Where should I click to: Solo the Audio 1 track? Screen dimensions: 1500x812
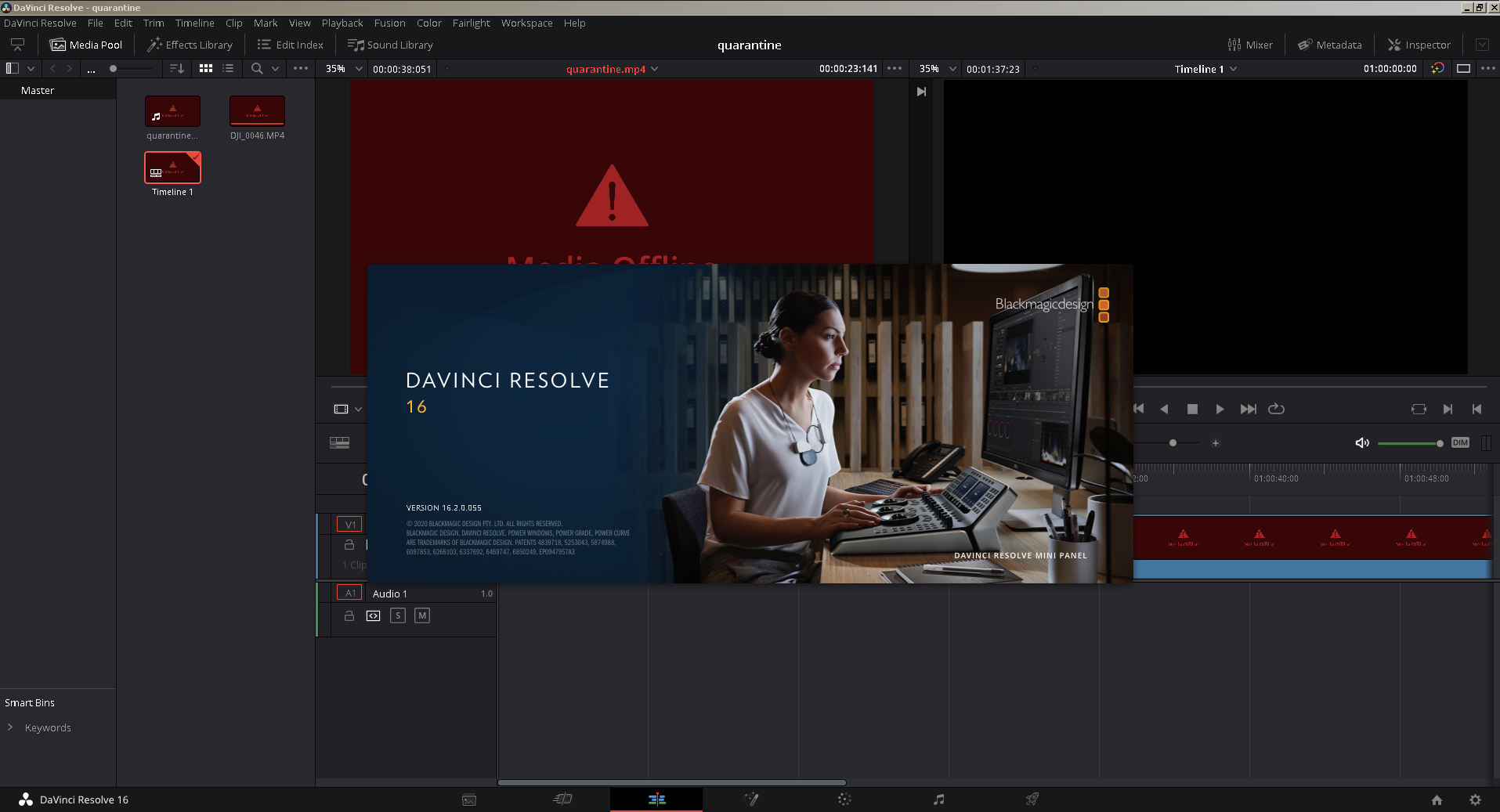(x=398, y=615)
